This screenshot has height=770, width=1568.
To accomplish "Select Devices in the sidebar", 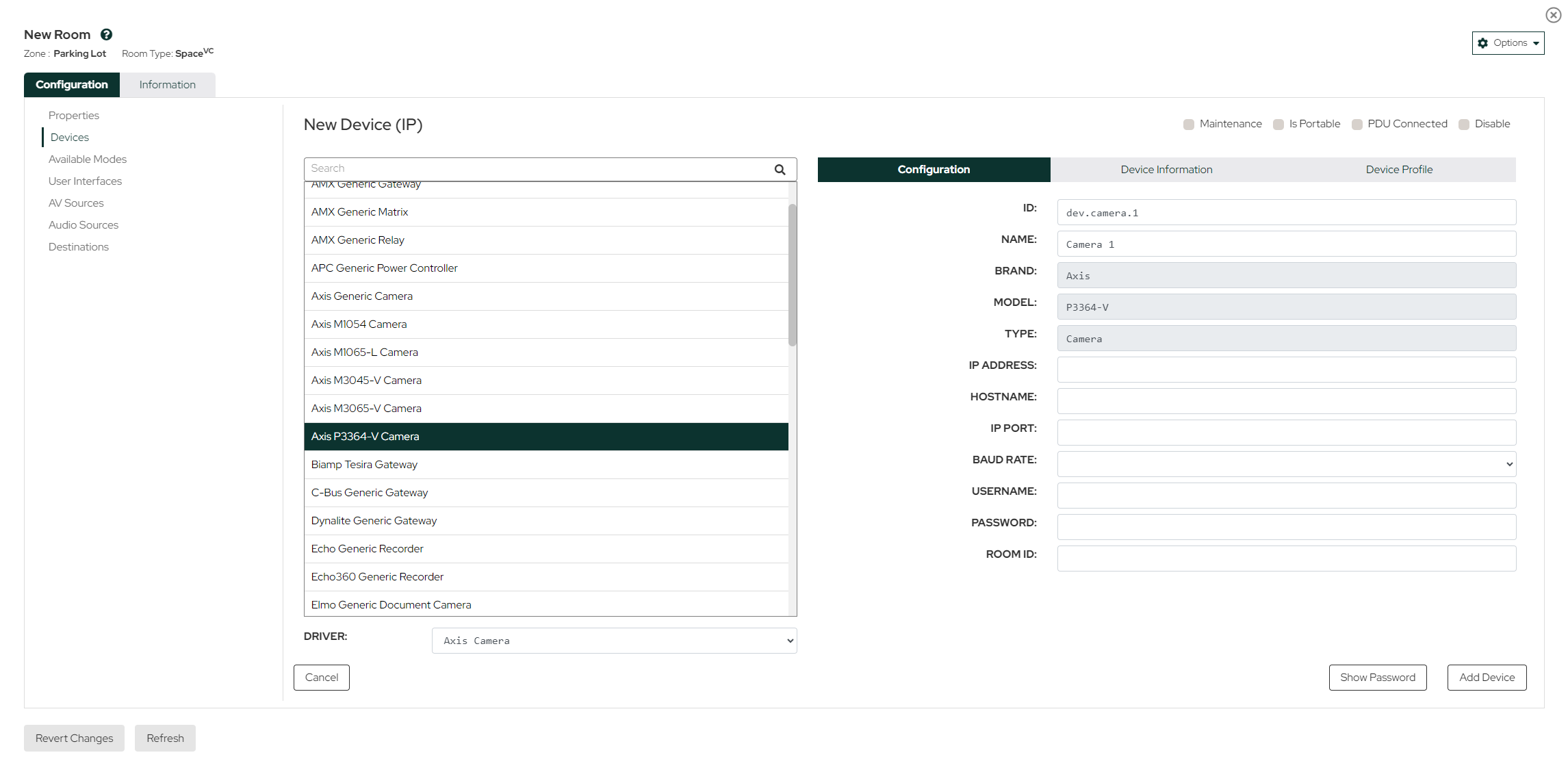I will pos(70,138).
